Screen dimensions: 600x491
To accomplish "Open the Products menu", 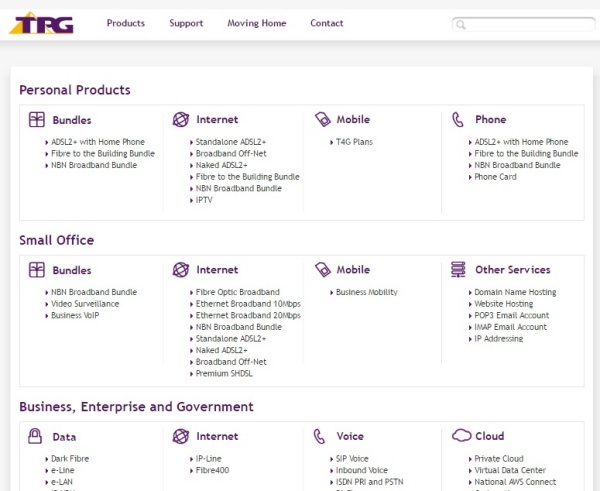I will pyautogui.click(x=126, y=23).
